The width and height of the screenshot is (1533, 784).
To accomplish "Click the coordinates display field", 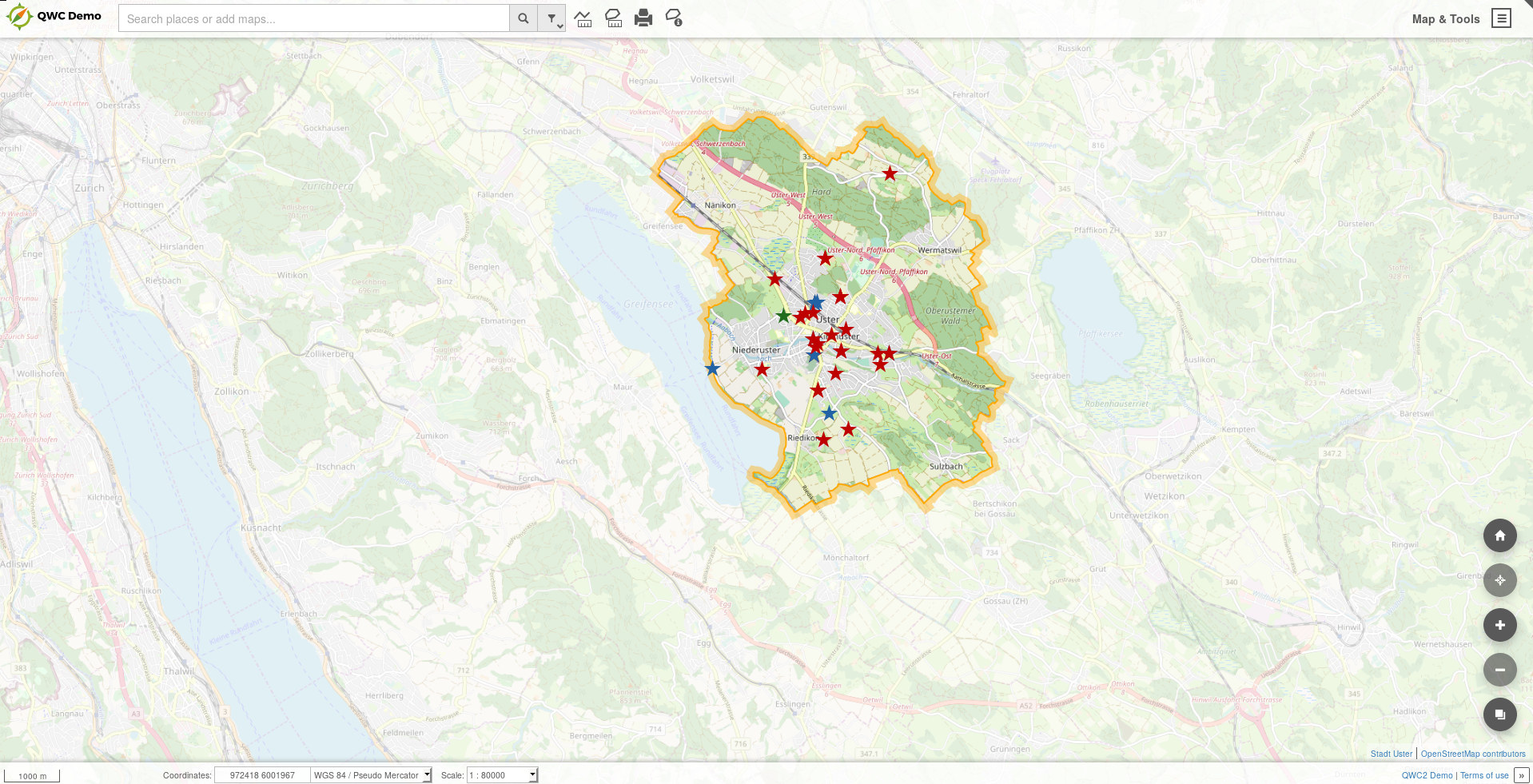I will click(x=262, y=775).
